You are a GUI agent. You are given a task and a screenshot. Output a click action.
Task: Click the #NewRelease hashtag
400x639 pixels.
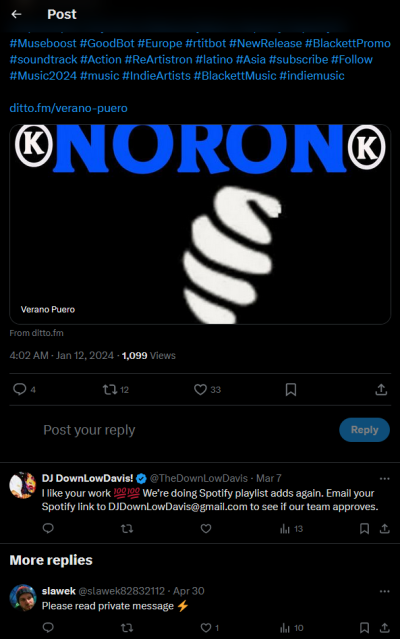pyautogui.click(x=266, y=43)
